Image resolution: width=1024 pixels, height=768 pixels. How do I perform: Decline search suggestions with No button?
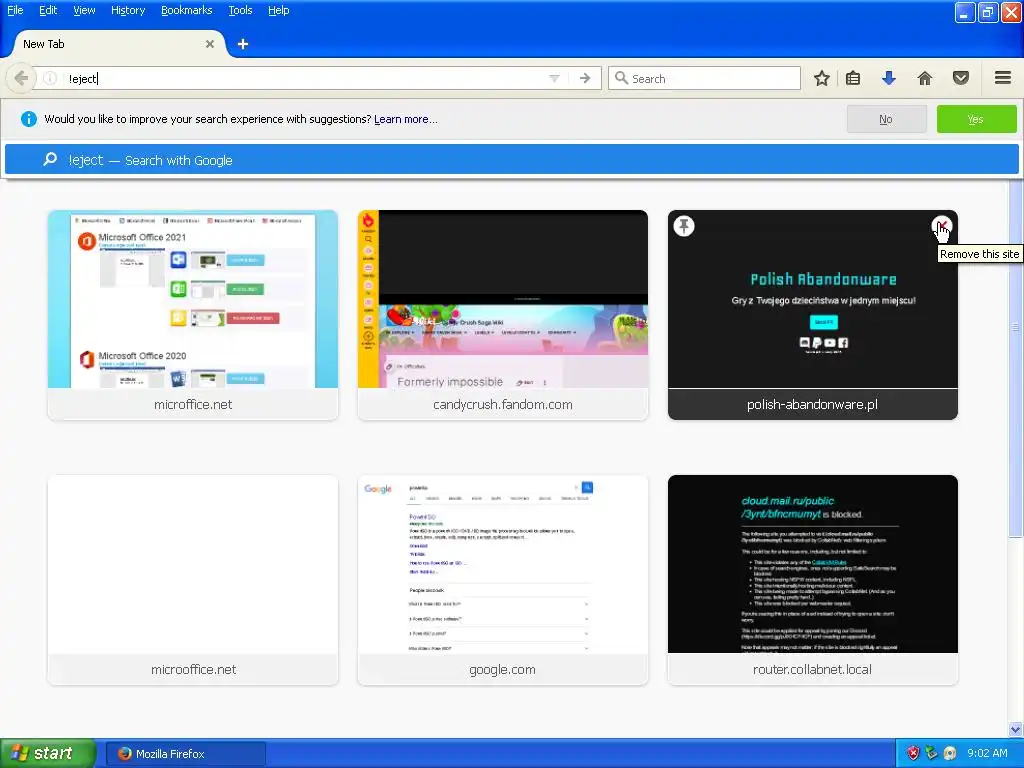click(886, 119)
